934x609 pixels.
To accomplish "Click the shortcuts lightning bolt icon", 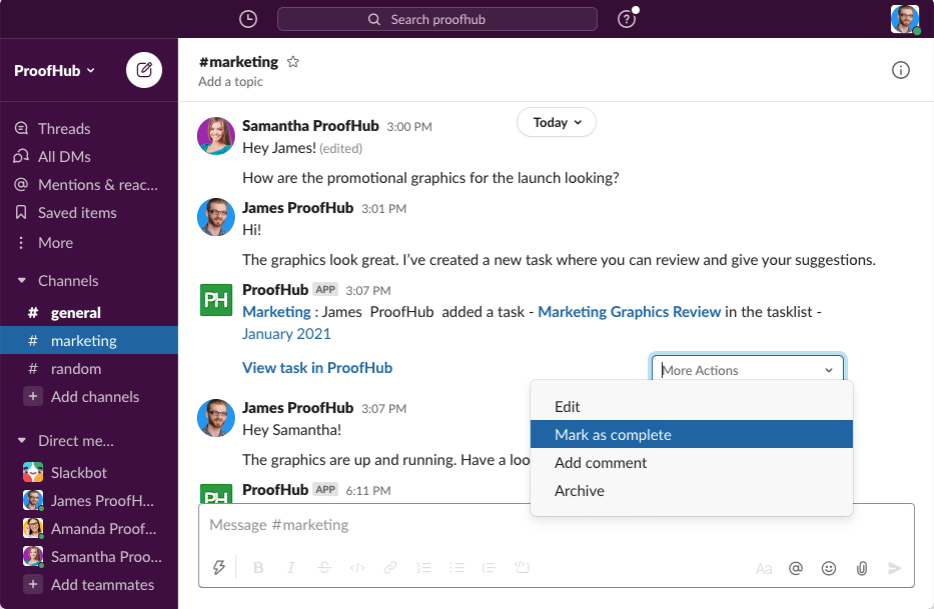I will point(219,567).
